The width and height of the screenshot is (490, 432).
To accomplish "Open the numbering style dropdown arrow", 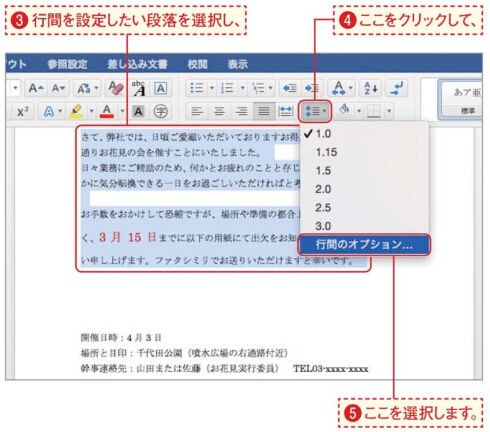I will tap(243, 88).
